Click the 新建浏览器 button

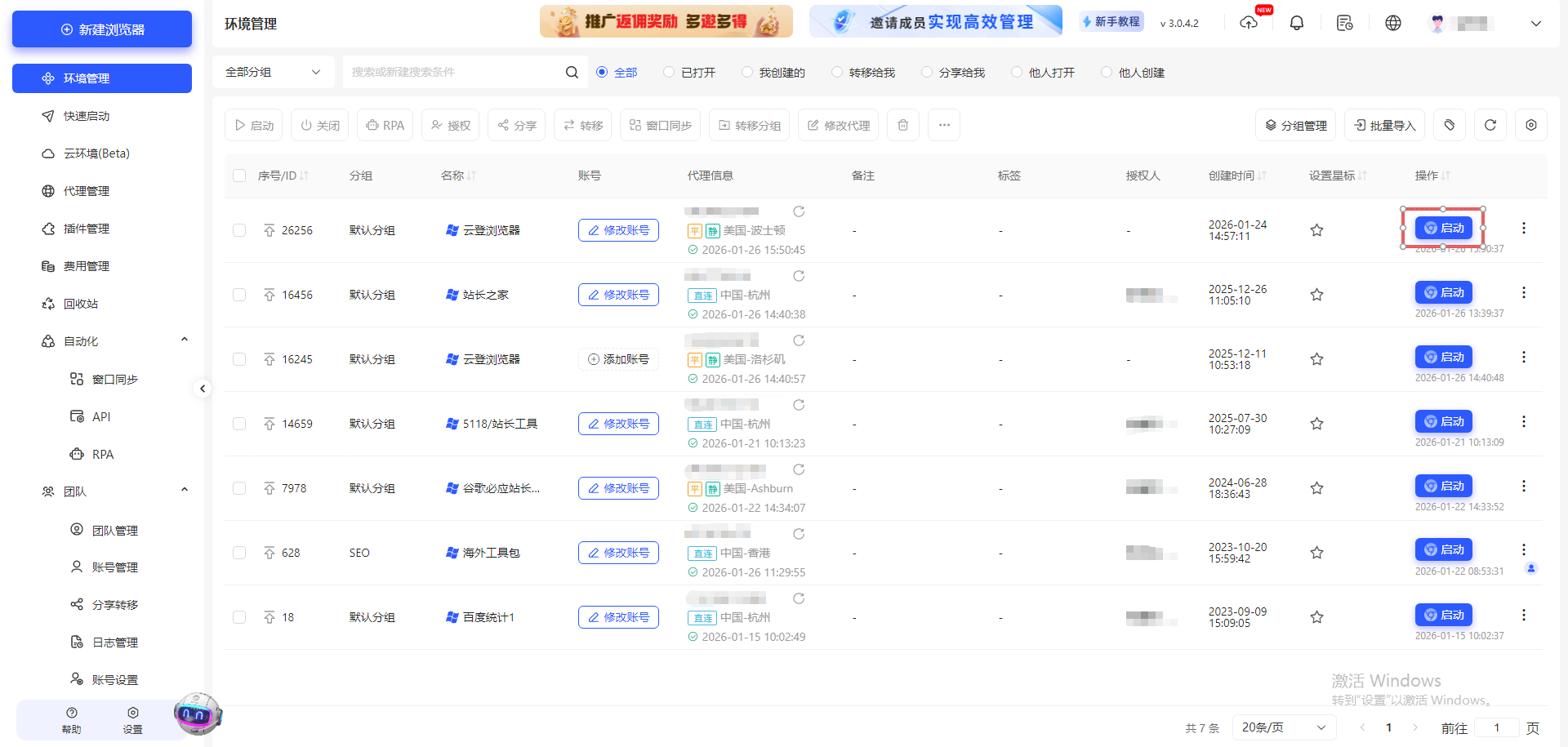(101, 29)
